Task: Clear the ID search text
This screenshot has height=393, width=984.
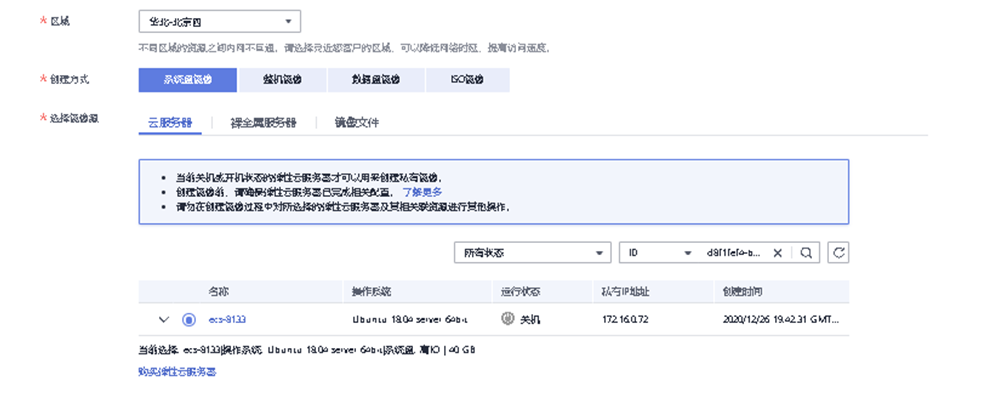Action: click(778, 252)
